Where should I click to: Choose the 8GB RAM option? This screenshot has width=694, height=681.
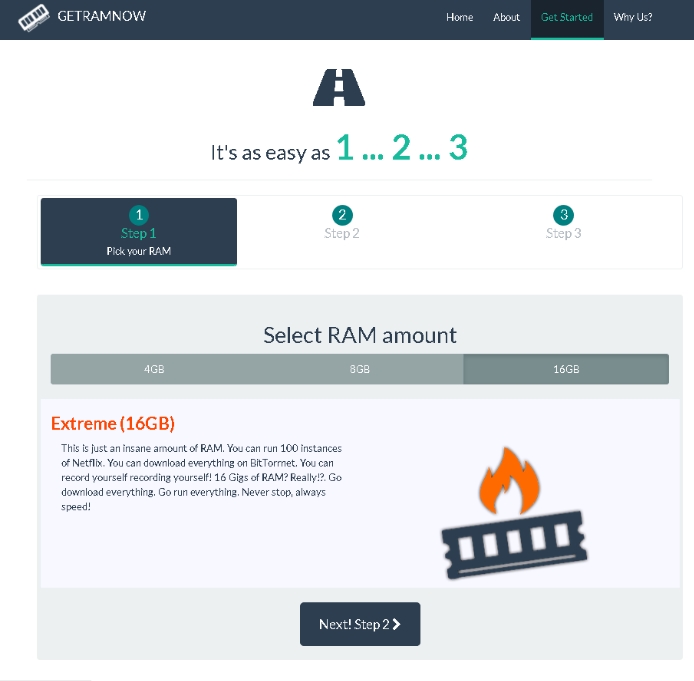point(360,369)
